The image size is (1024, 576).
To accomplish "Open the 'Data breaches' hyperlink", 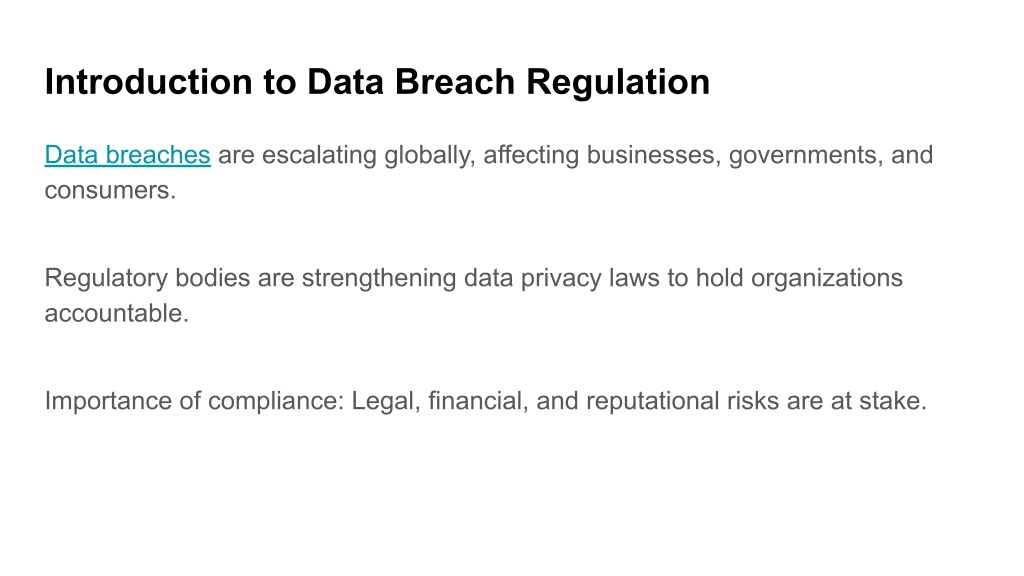I will click(x=127, y=155).
